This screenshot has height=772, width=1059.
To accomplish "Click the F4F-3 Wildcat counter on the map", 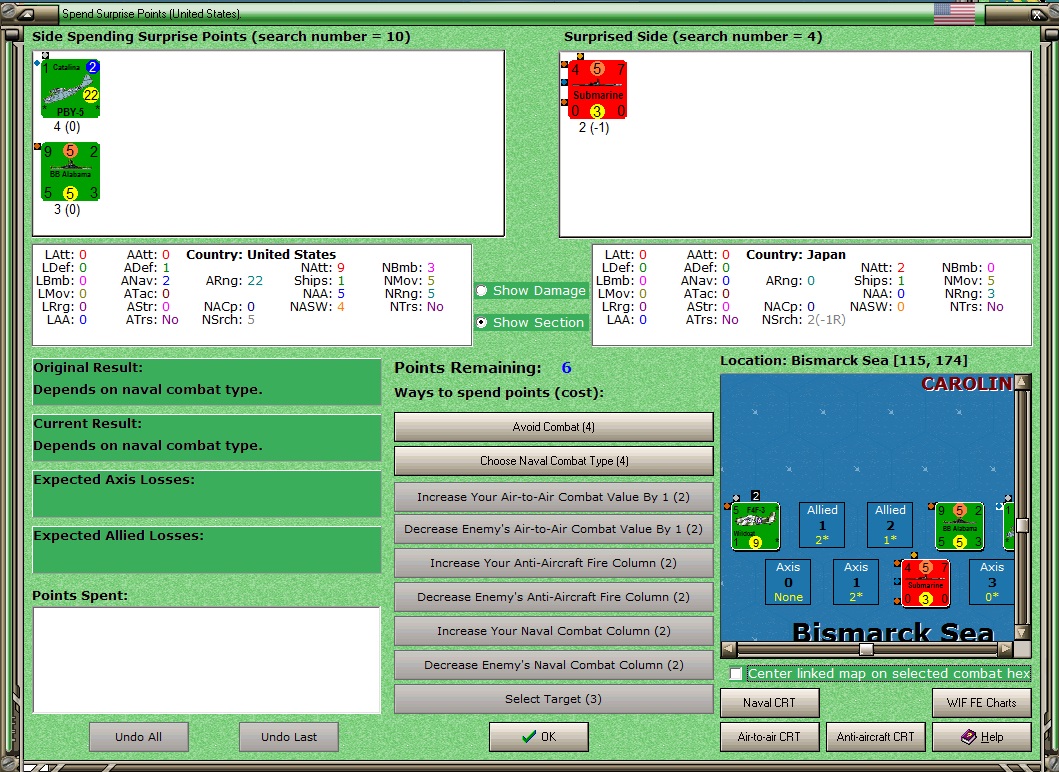I will (x=756, y=525).
